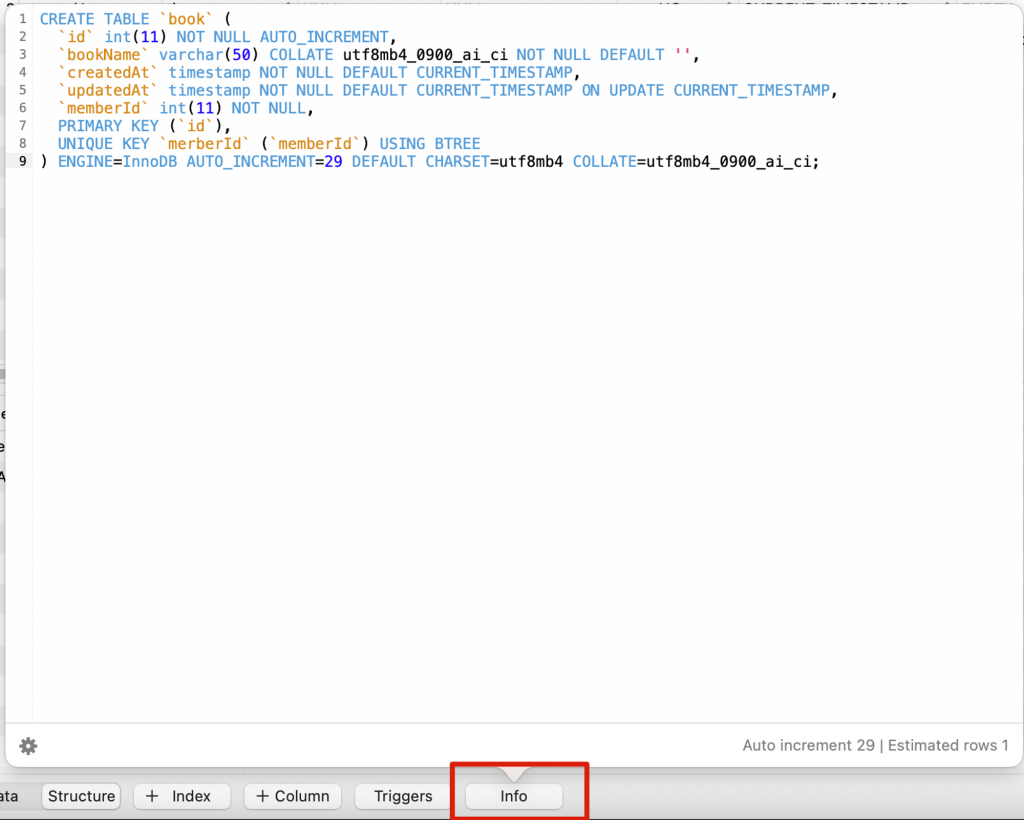This screenshot has height=820, width=1024.
Task: Open the Triggers view
Action: pyautogui.click(x=403, y=796)
